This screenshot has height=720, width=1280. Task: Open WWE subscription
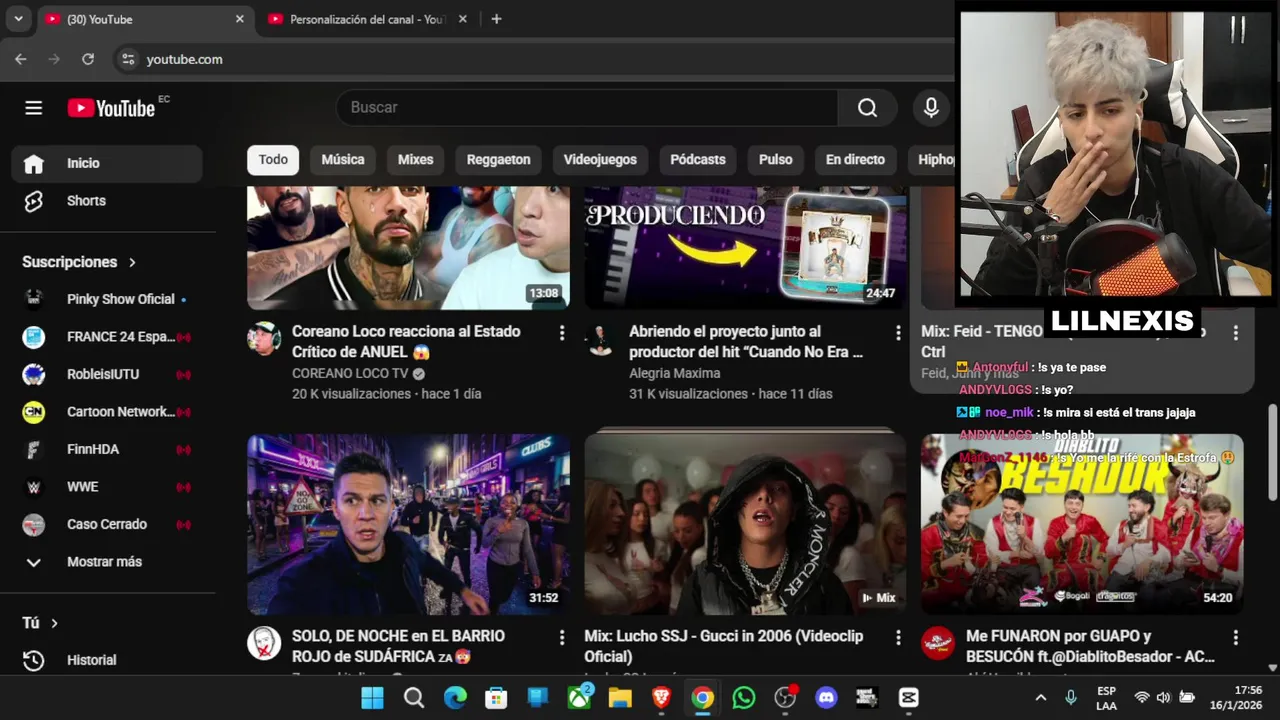[x=107, y=487]
